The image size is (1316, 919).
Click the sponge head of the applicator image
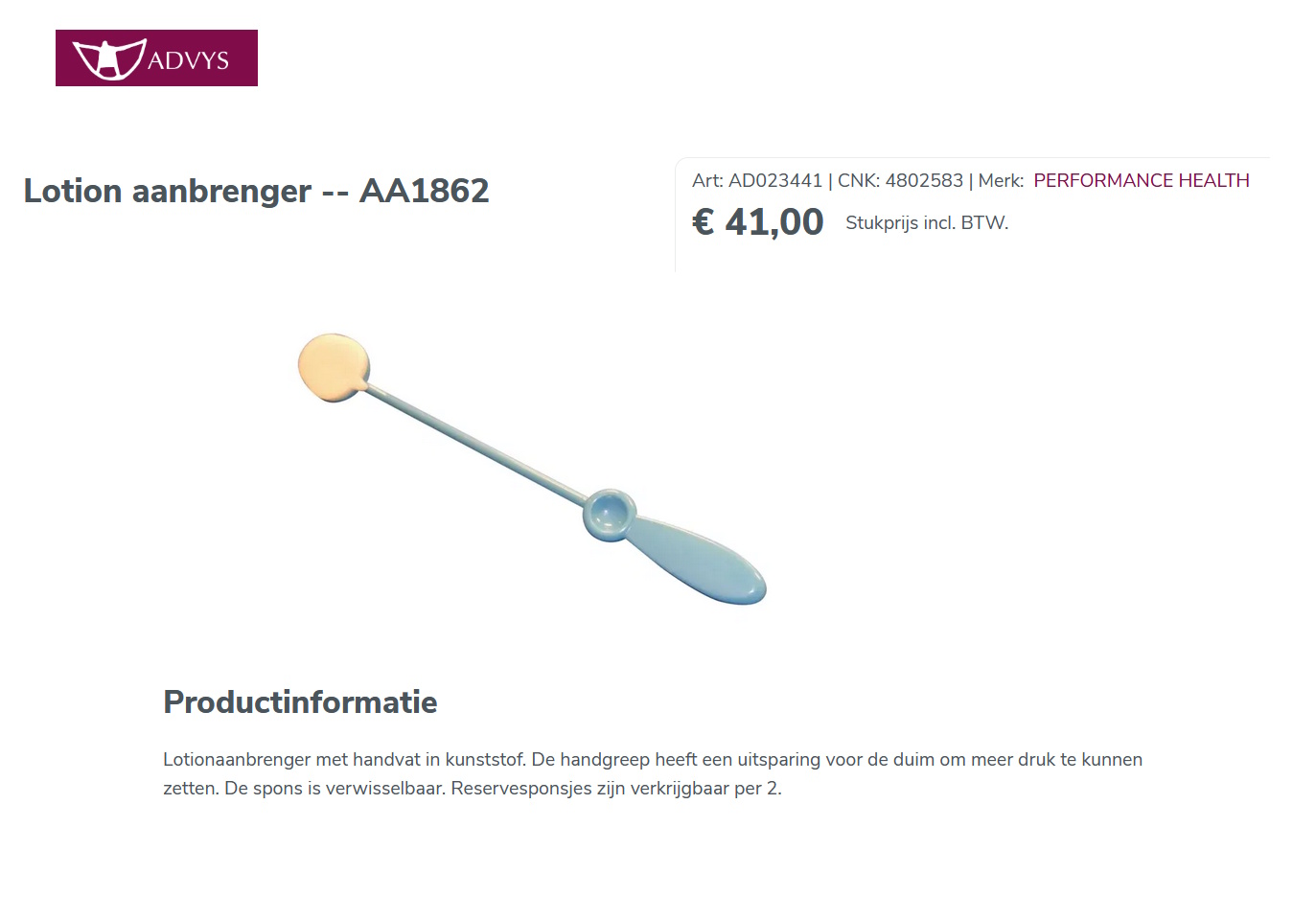[333, 366]
